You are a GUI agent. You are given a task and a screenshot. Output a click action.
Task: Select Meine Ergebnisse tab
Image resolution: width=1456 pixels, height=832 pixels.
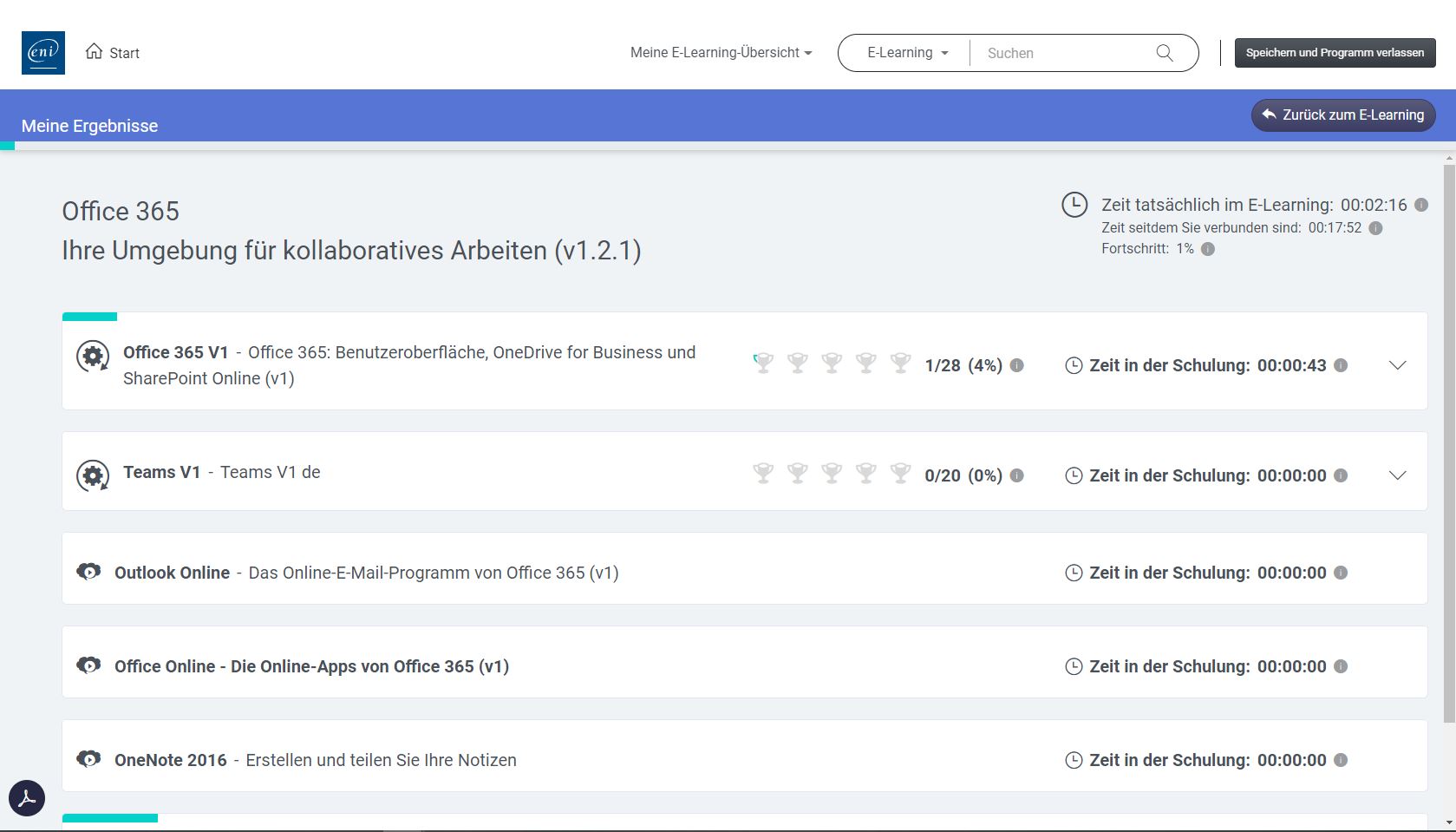[89, 126]
